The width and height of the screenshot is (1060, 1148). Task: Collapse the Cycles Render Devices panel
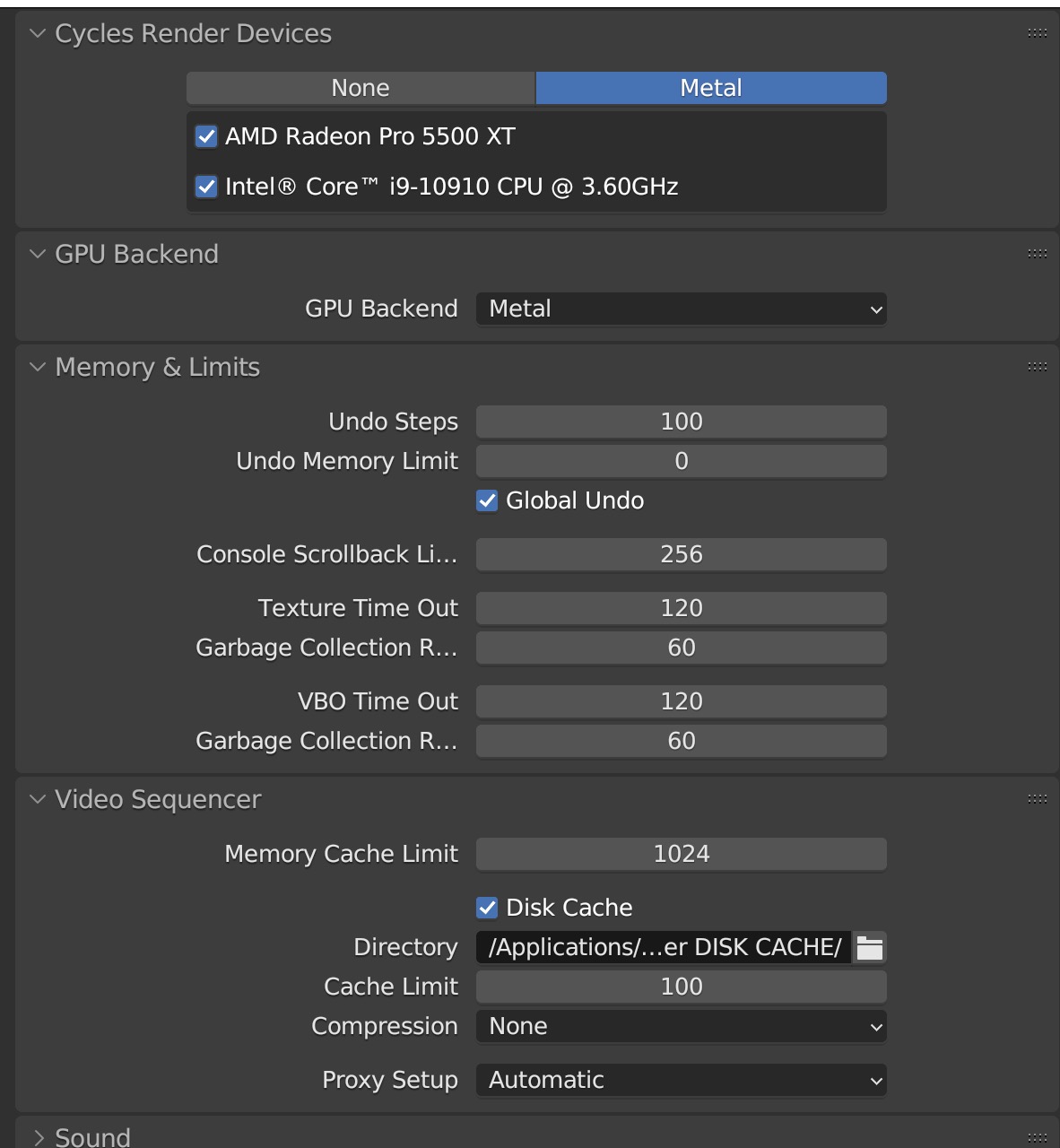(x=38, y=33)
